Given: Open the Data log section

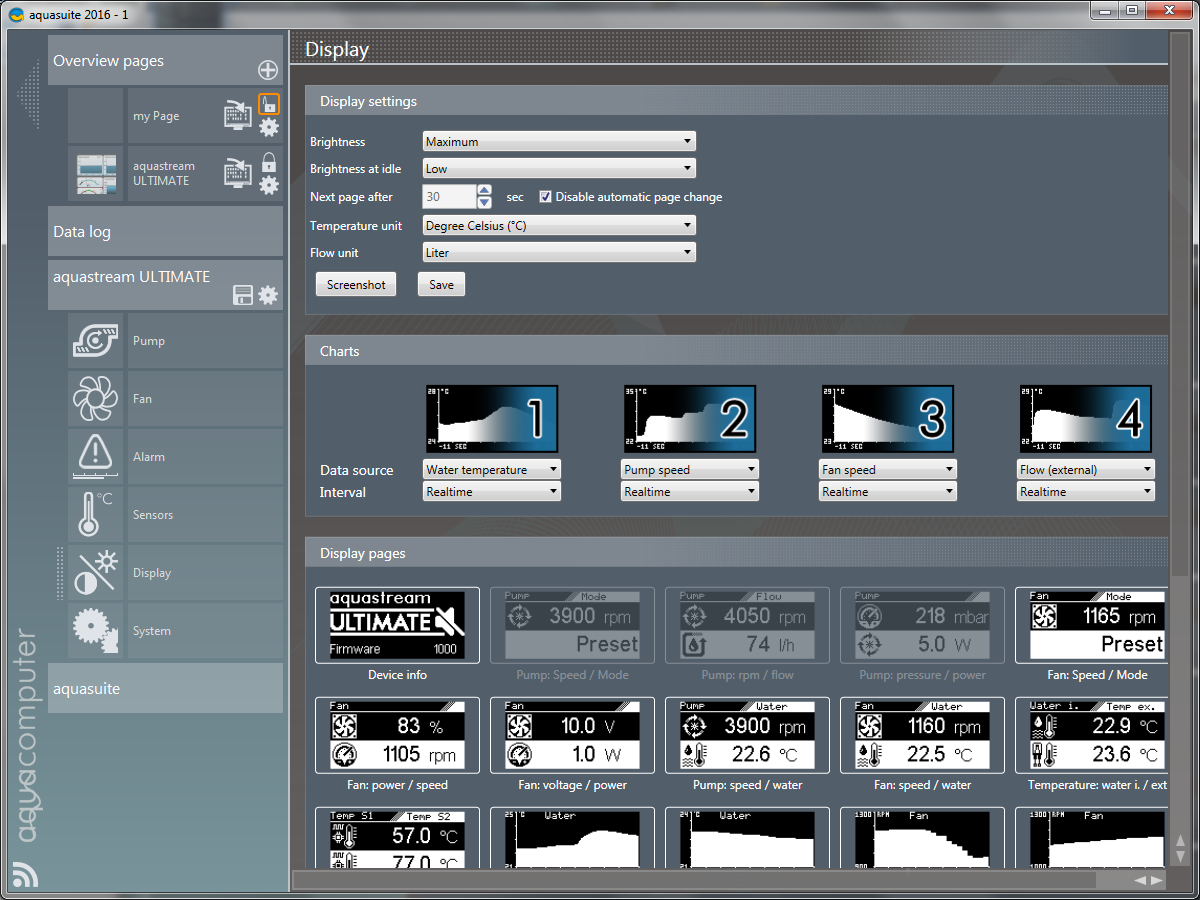Looking at the screenshot, I should pos(165,232).
